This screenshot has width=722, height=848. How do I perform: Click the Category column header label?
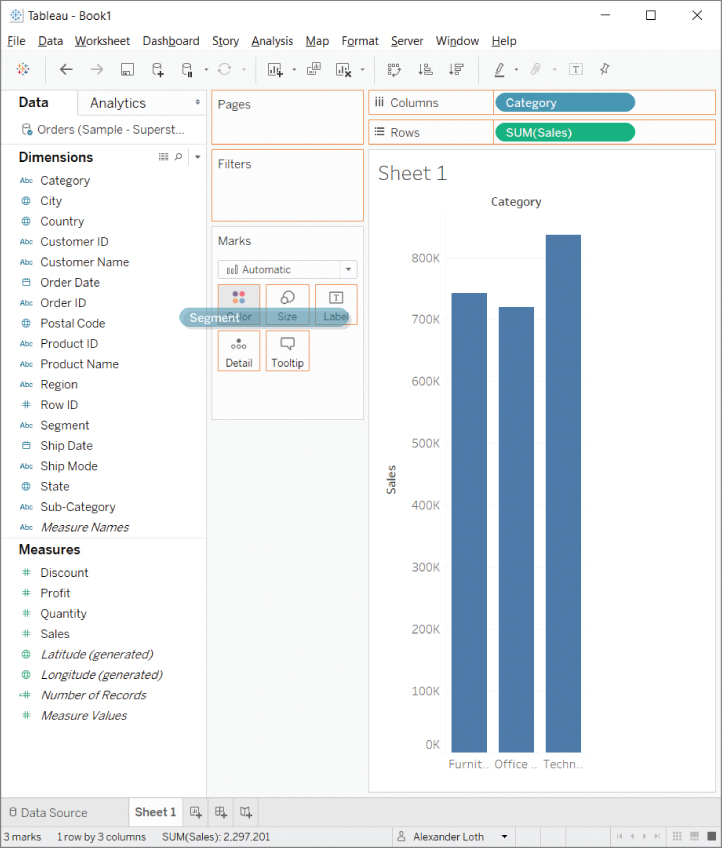(516, 202)
